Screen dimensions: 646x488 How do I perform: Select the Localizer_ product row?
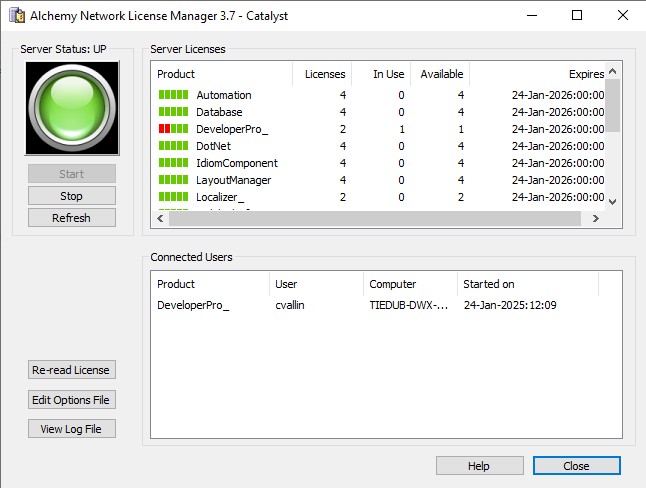(378, 197)
